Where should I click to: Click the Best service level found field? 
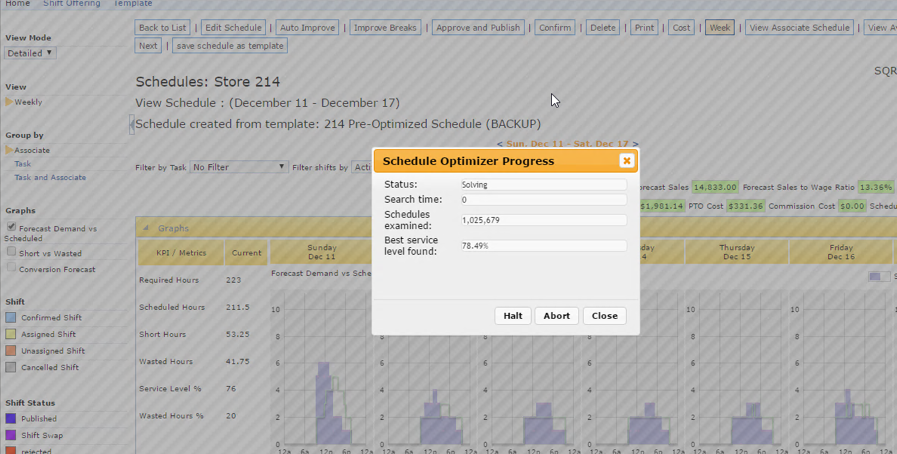(x=543, y=246)
